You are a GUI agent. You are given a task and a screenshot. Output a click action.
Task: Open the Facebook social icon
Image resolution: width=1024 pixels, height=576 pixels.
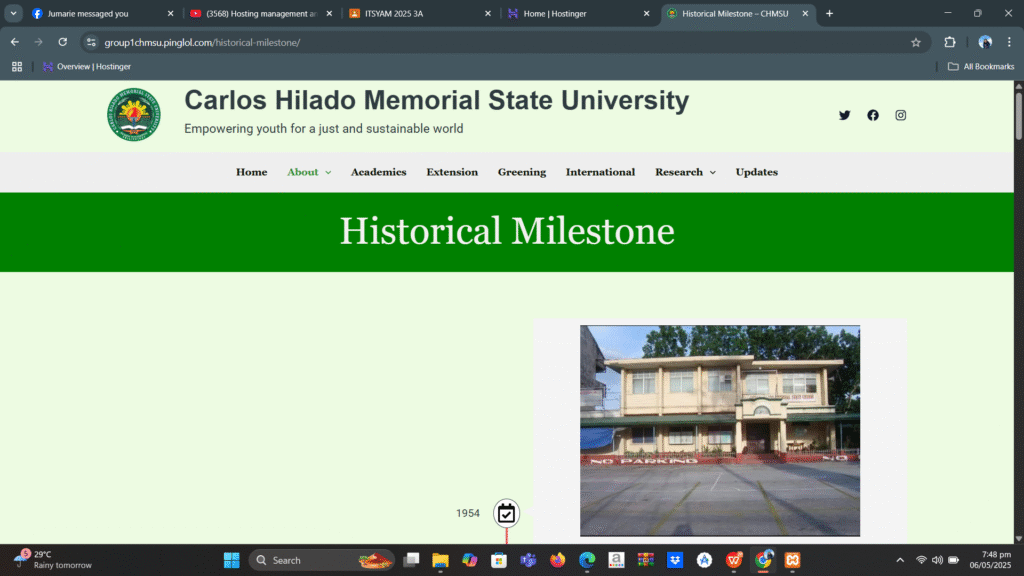pos(873,115)
